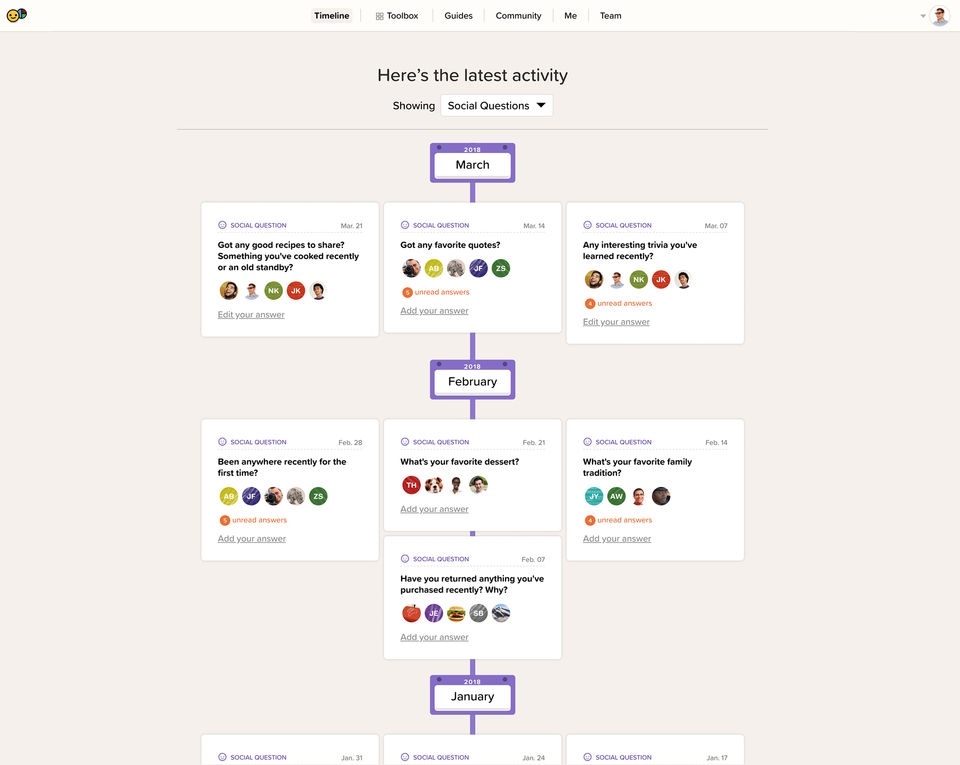Click the orange unread answers badge under favorite quotes

(407, 293)
